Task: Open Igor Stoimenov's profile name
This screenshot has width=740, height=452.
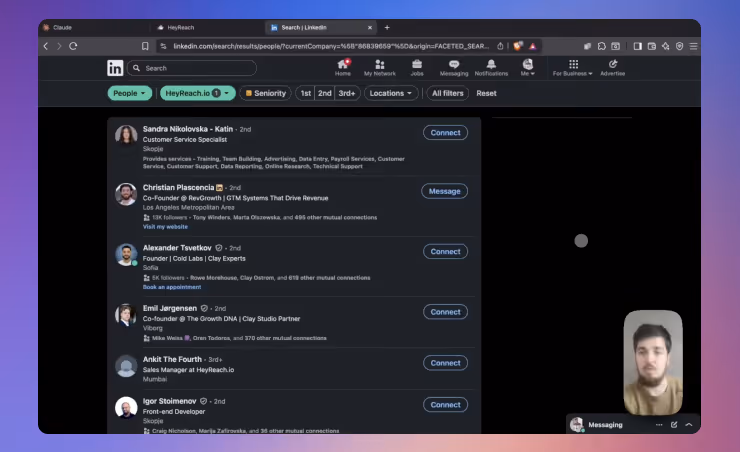Action: pyautogui.click(x=169, y=401)
